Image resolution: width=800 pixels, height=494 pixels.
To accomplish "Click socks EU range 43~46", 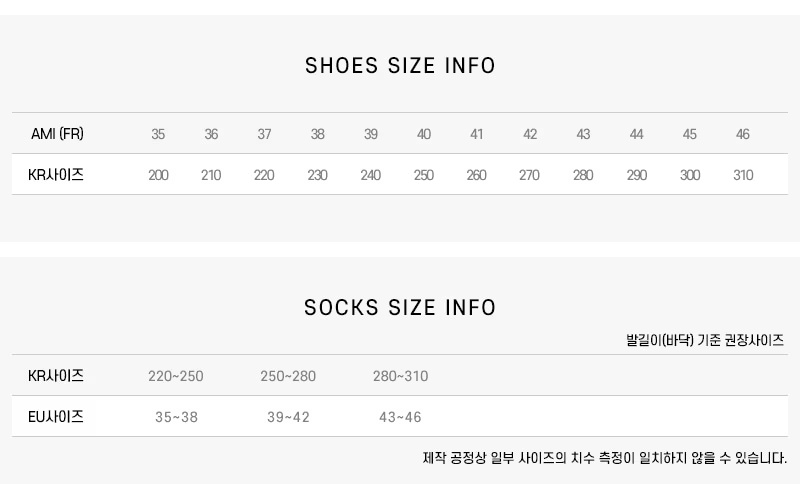I will click(400, 417).
